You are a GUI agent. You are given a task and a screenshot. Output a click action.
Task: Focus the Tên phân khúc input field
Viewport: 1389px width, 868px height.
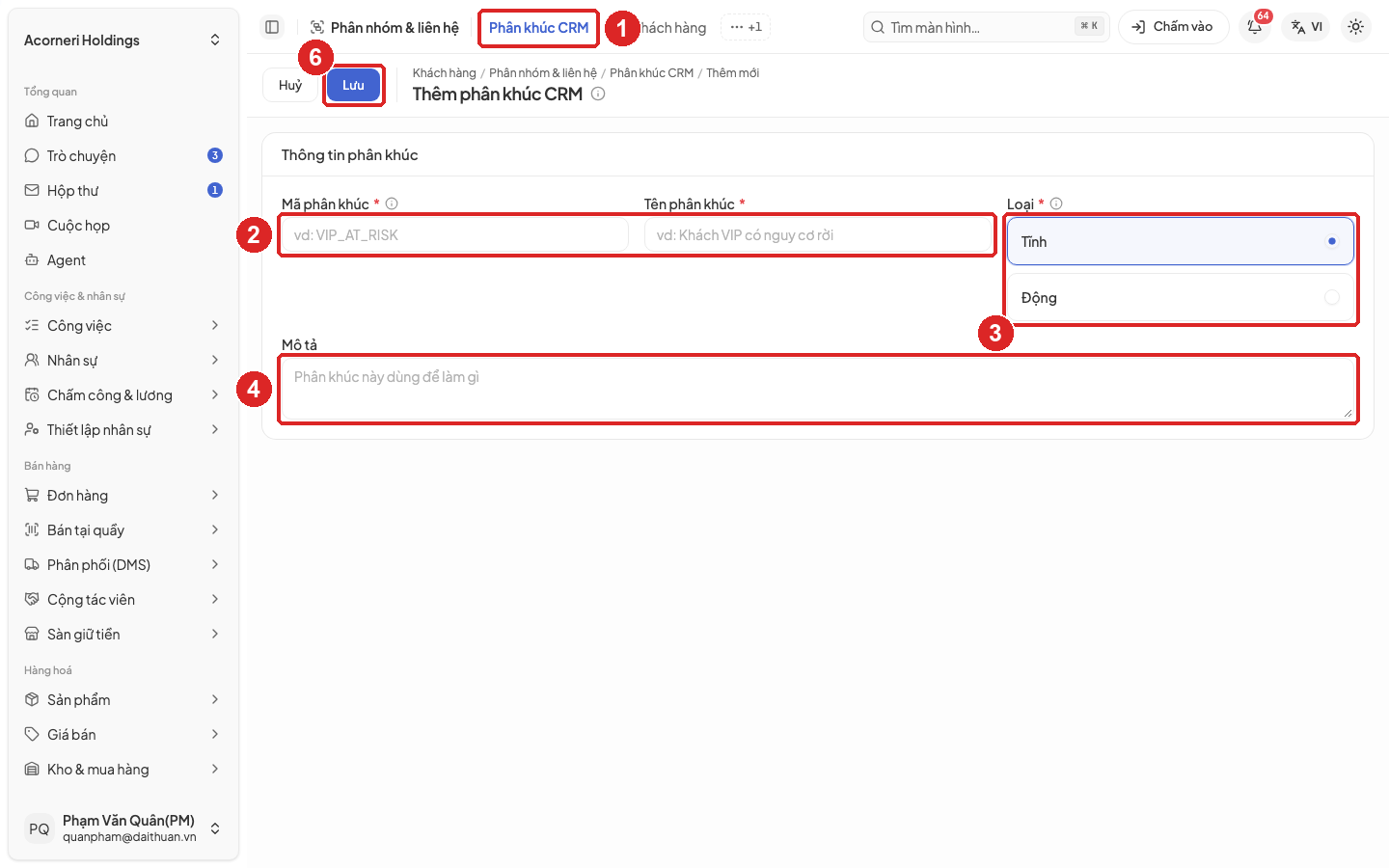pos(818,234)
